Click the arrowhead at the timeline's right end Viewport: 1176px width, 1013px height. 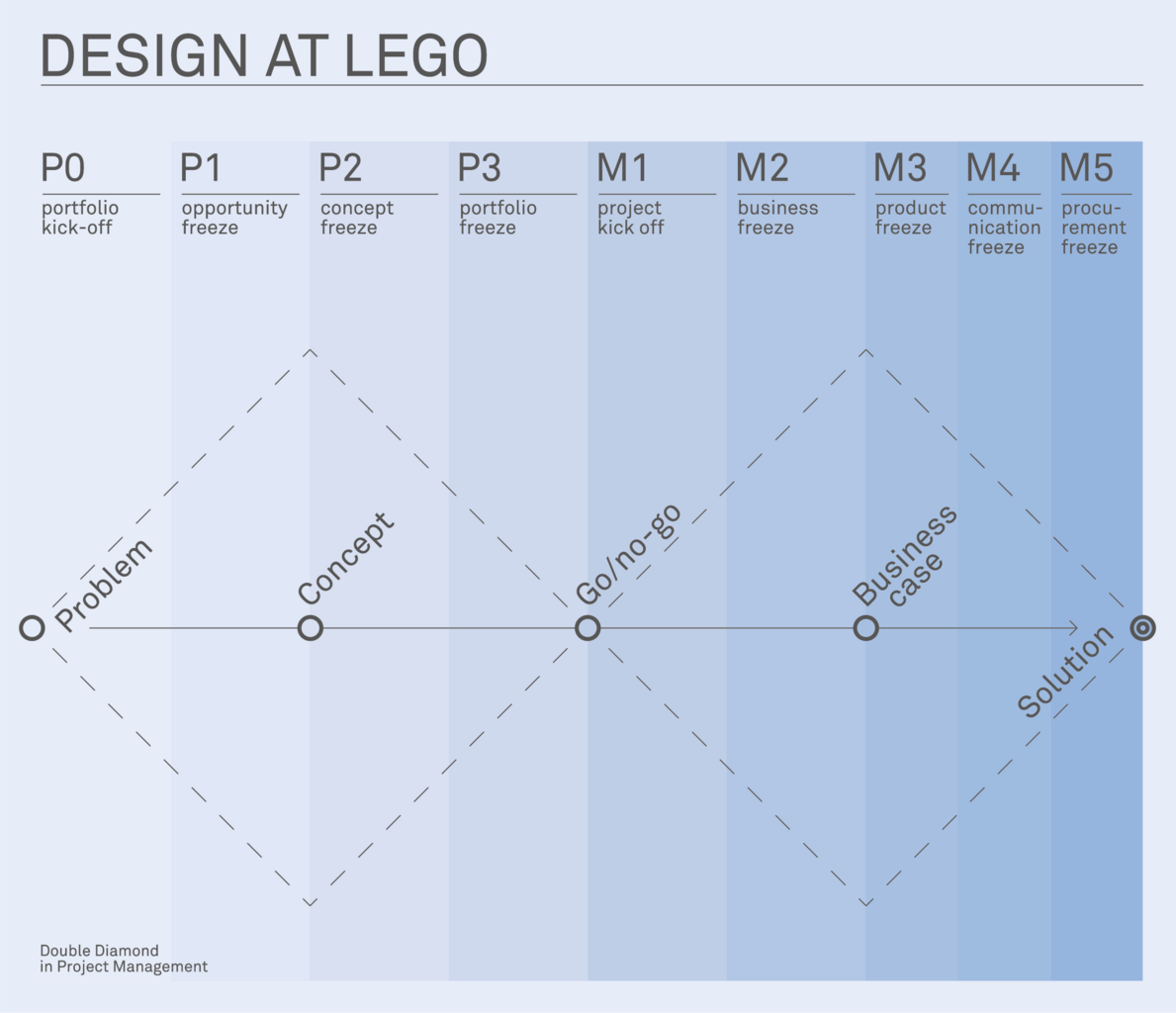(1072, 628)
